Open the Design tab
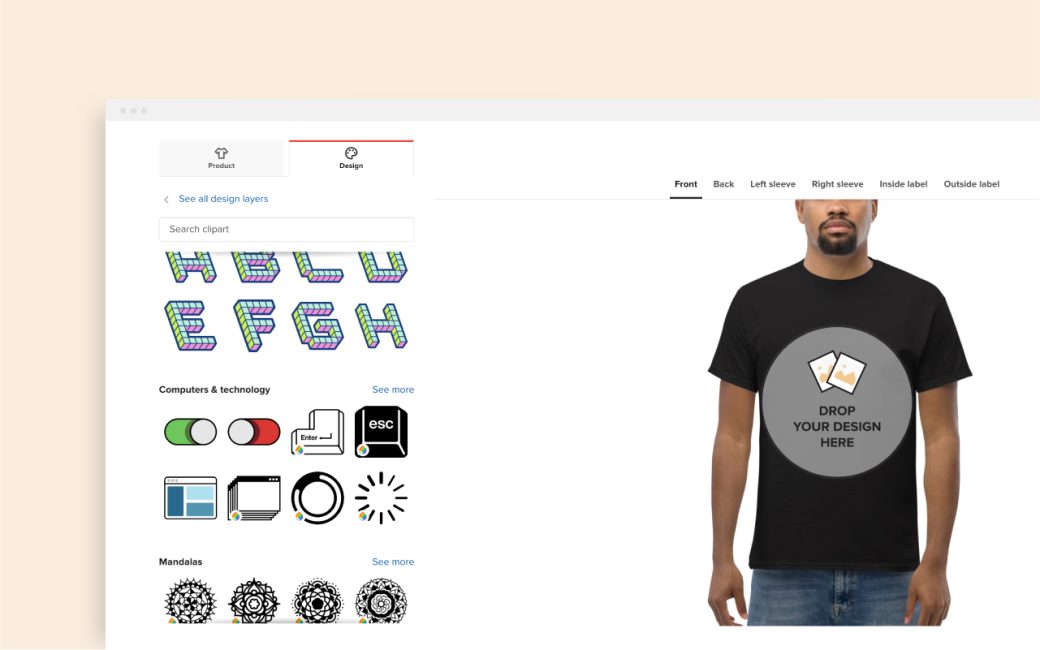 351,158
